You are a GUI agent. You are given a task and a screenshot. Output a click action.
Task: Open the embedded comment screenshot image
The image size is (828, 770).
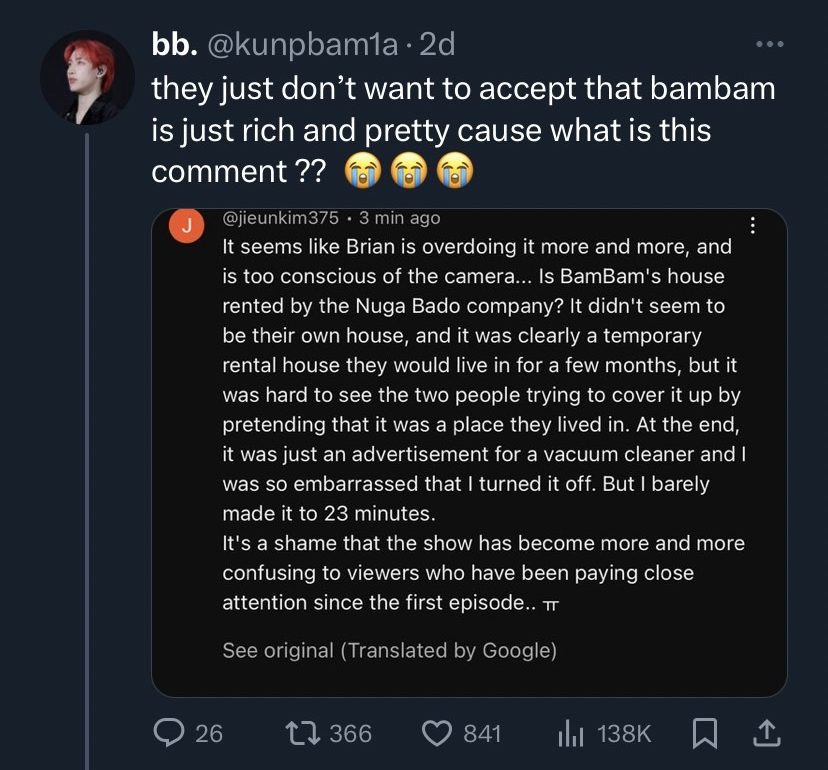click(x=469, y=453)
